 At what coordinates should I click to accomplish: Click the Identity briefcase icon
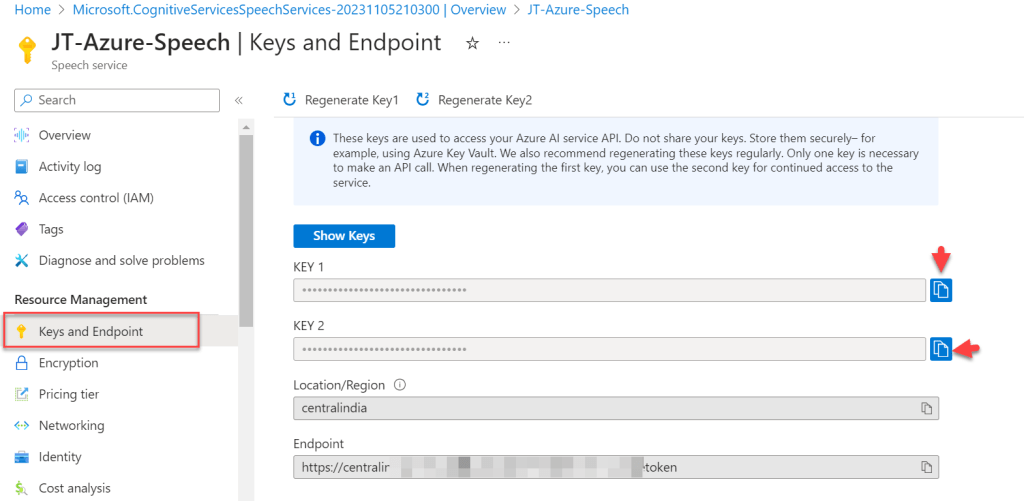click(x=22, y=457)
